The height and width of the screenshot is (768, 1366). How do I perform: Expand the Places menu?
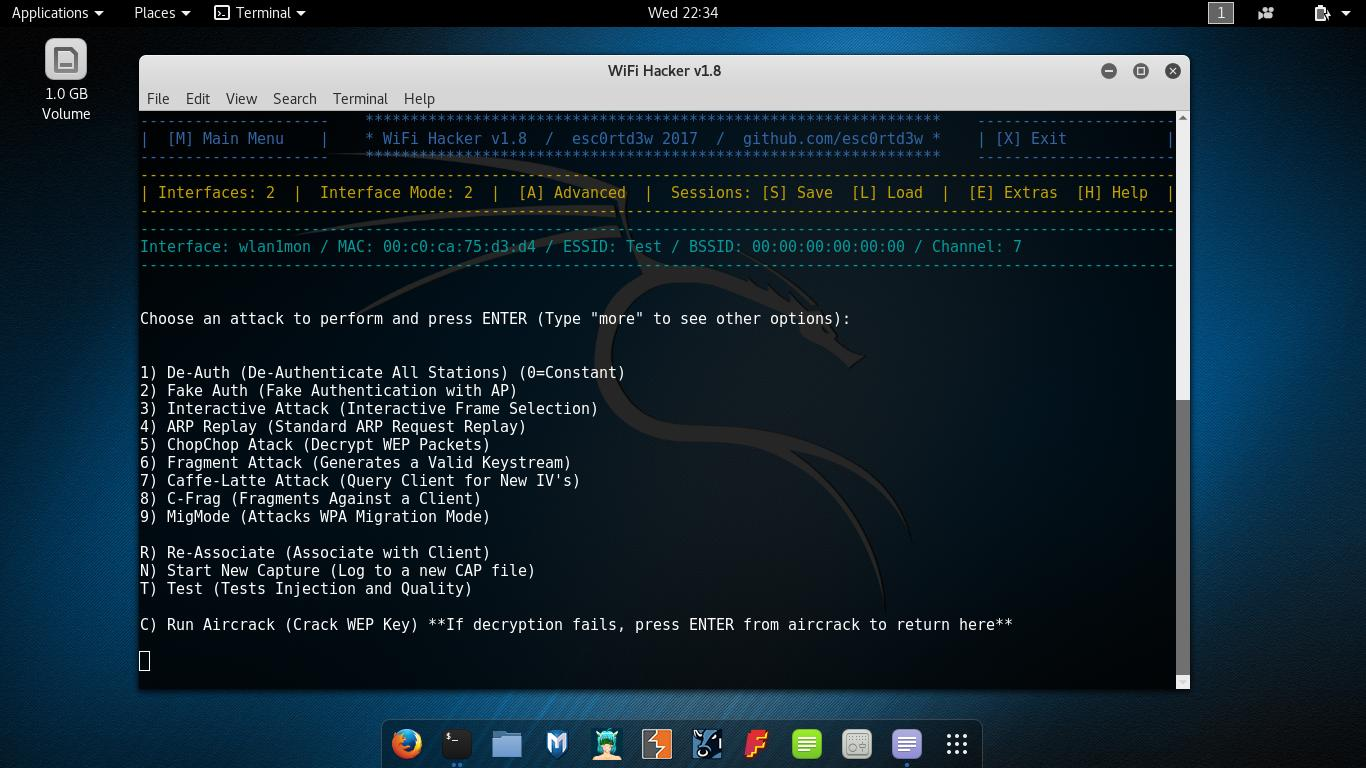(x=160, y=13)
